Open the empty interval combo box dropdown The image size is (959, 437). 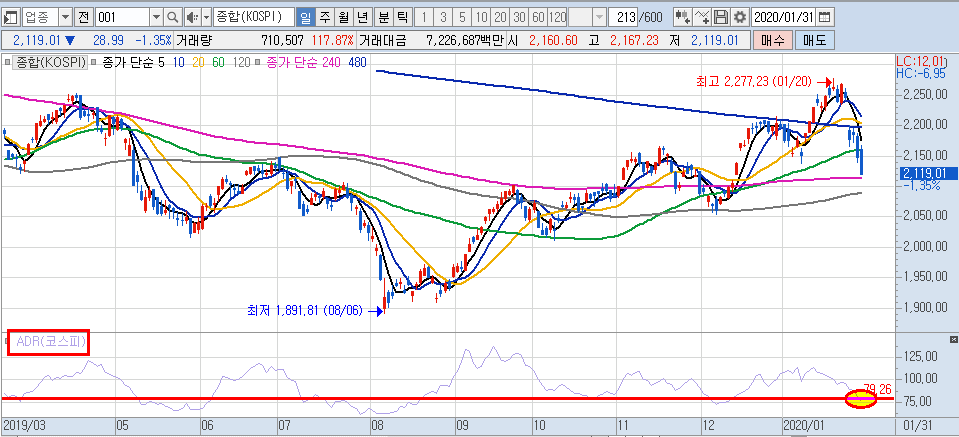point(599,17)
